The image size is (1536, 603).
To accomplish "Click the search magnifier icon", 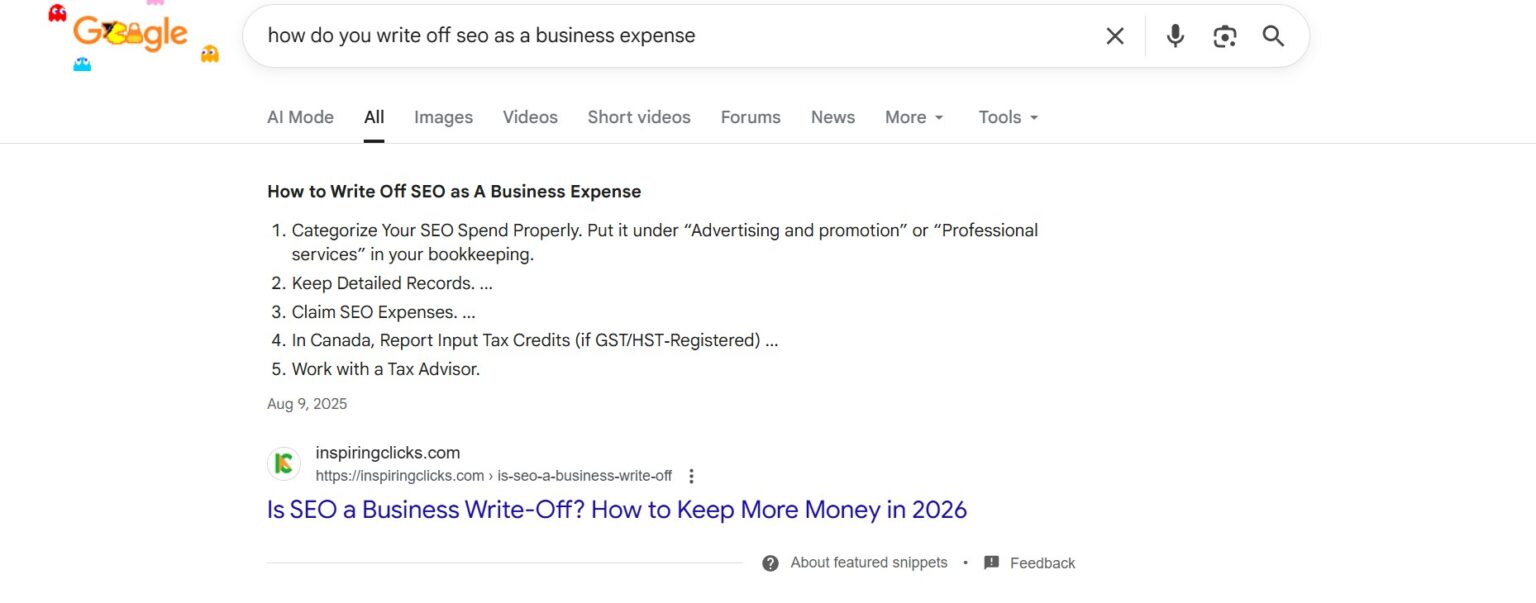I will tap(1273, 35).
